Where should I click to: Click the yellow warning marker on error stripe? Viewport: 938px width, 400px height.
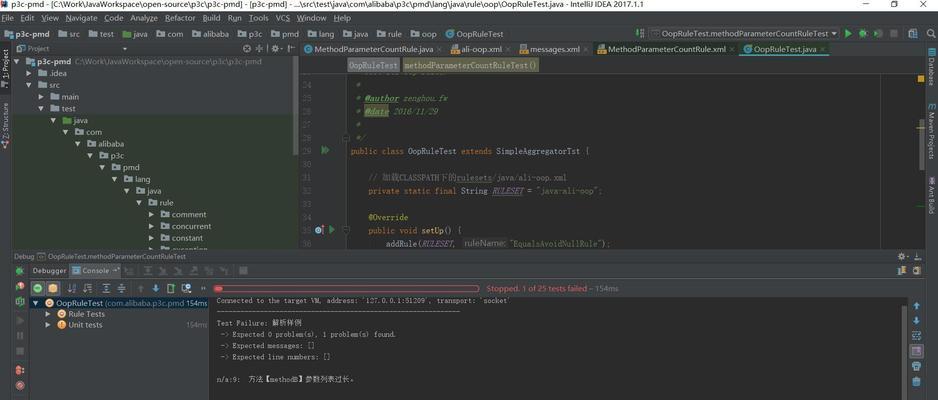point(921,79)
